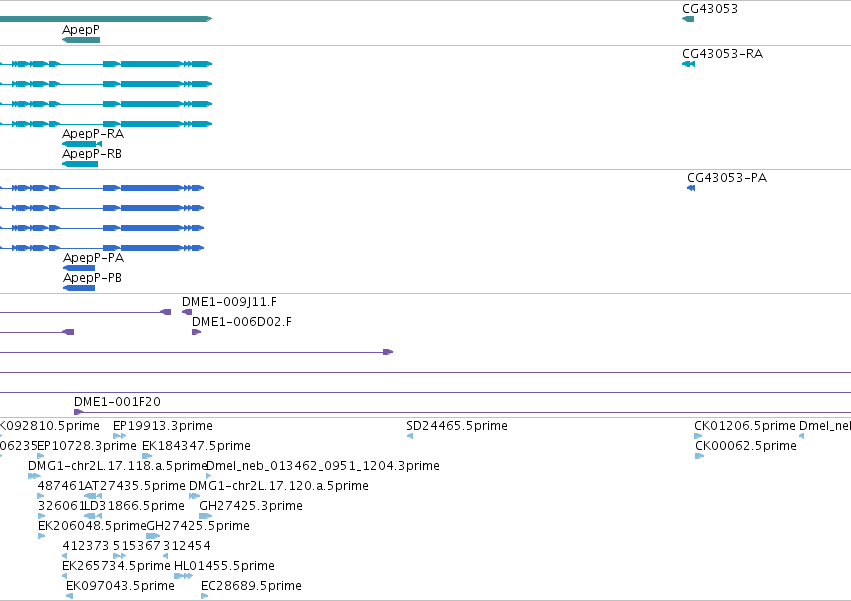Select the EC28689.5prime EST label
The width and height of the screenshot is (851, 601).
[x=251, y=586]
